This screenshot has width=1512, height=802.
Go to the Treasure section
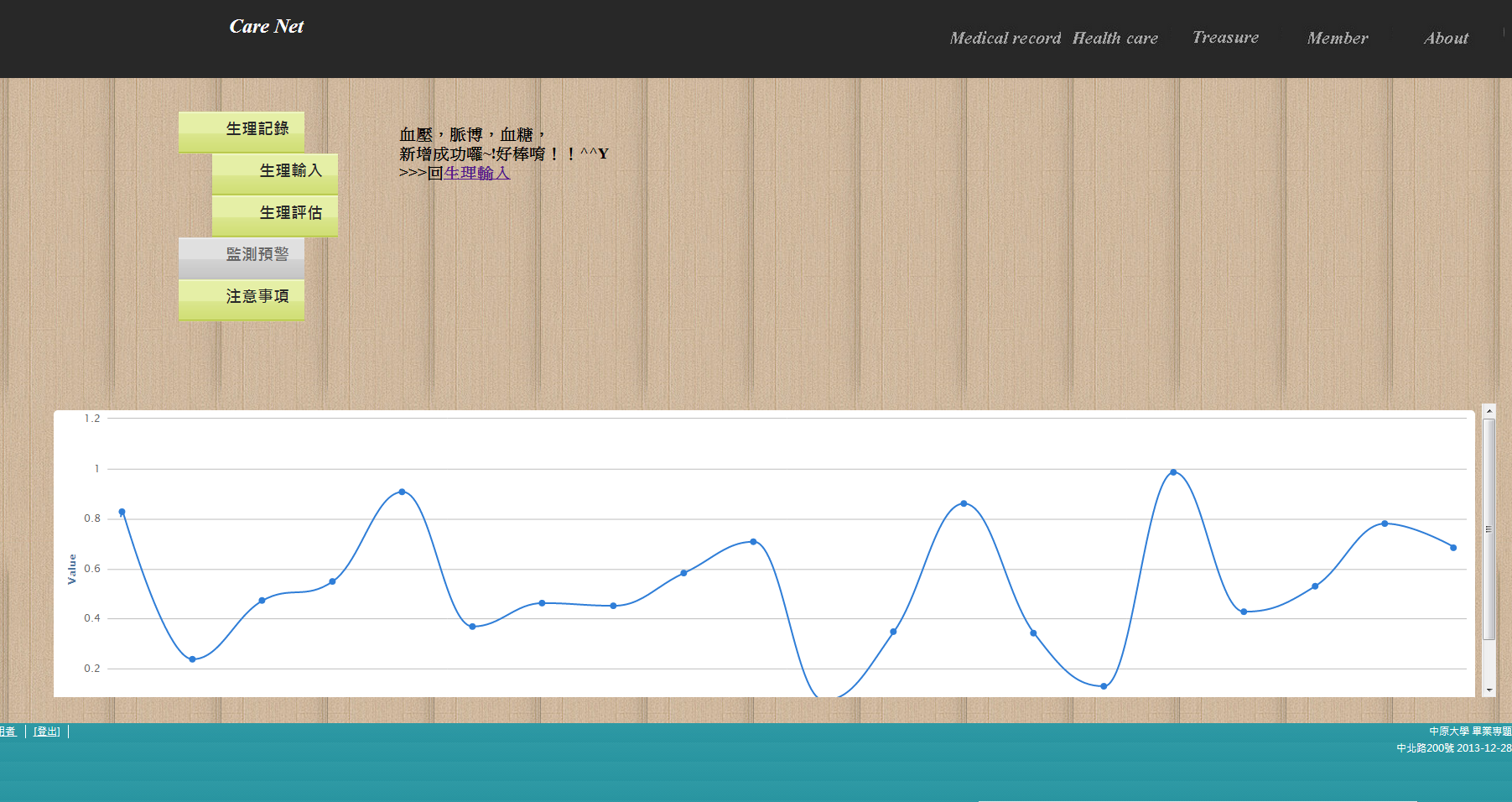tap(1225, 38)
